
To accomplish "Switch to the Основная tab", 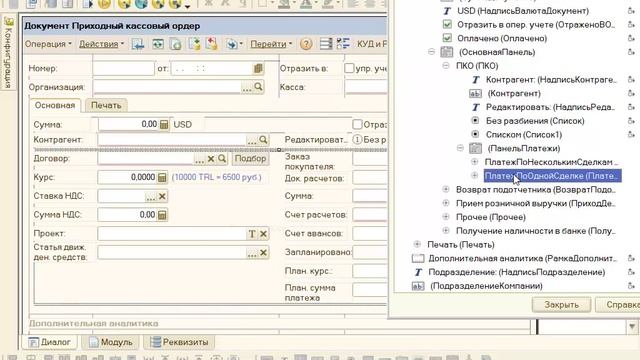I will pos(55,105).
